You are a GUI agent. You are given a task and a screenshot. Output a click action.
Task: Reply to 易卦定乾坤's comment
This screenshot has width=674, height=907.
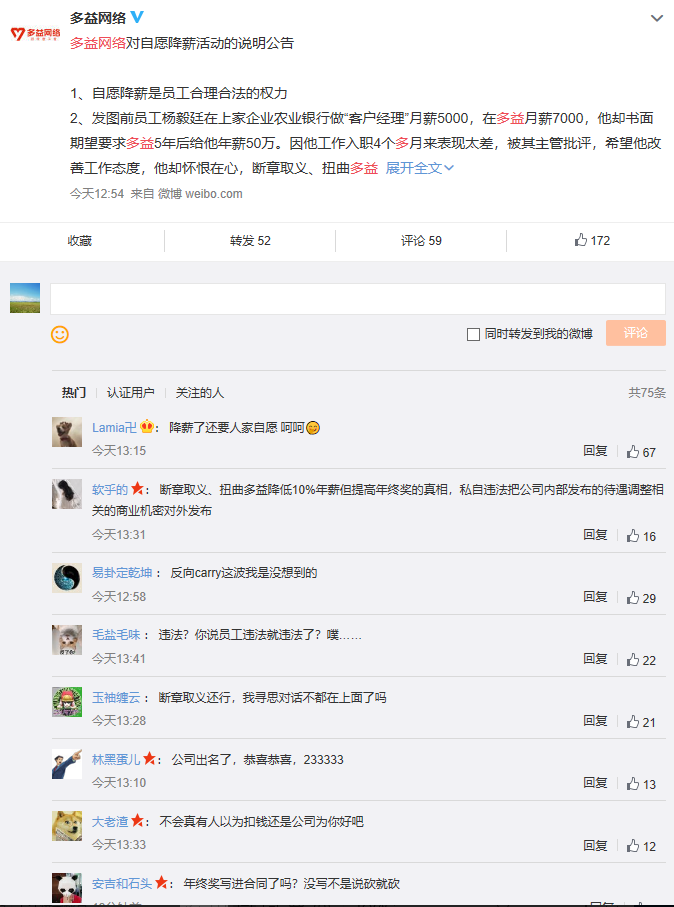tap(595, 597)
